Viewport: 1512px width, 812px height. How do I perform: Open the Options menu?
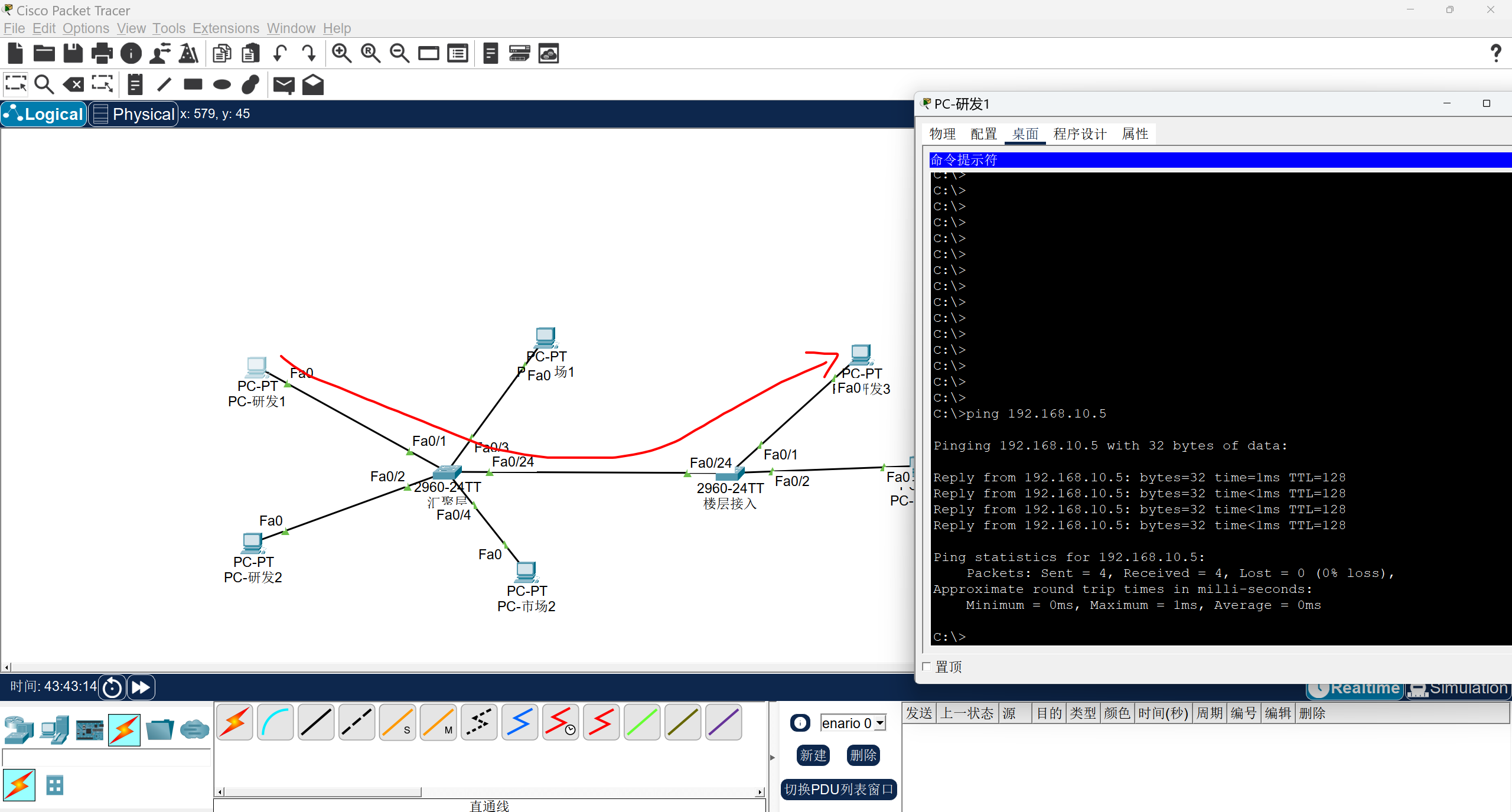tap(86, 28)
